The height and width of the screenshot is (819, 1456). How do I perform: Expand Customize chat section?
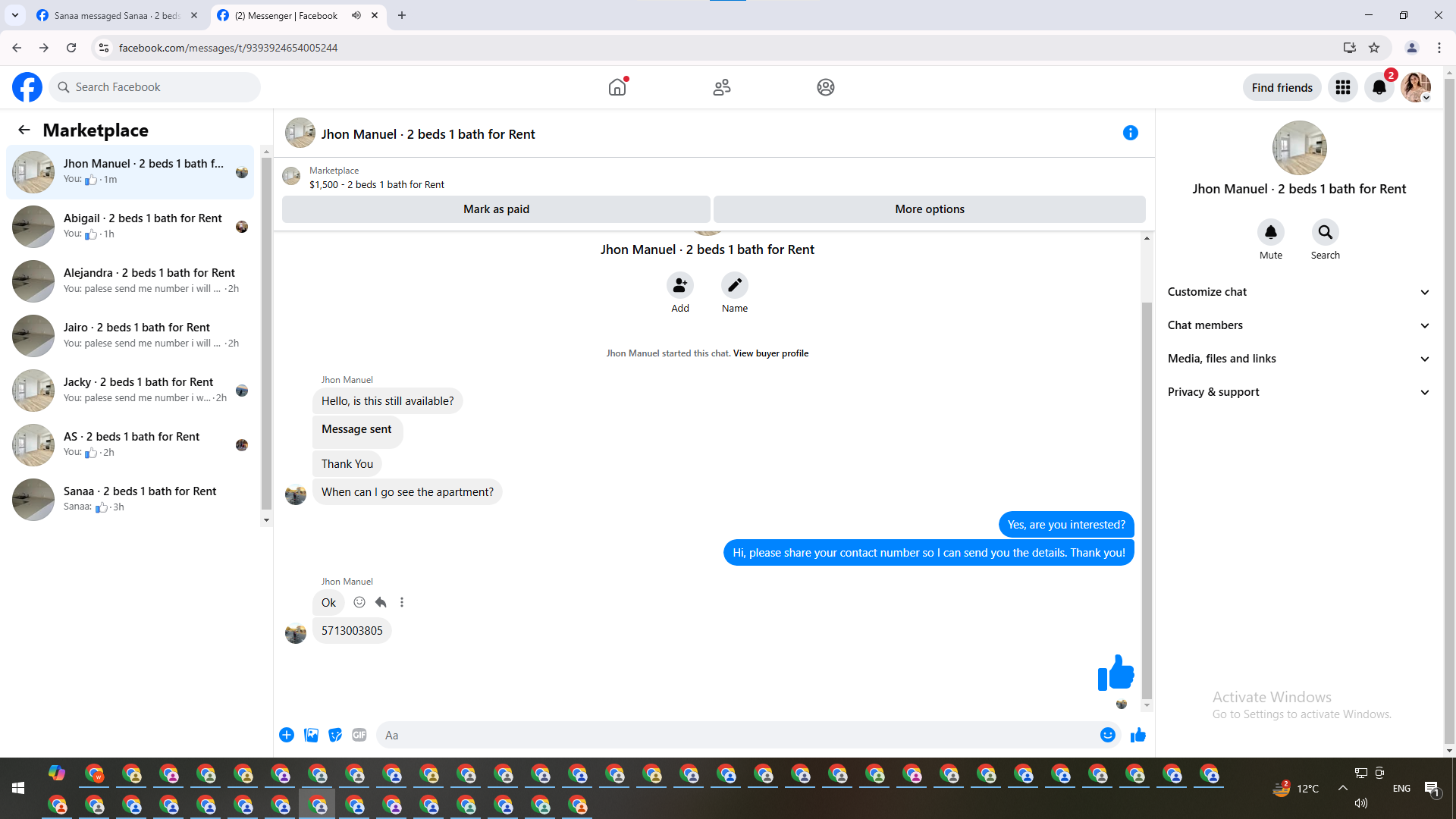(1299, 292)
